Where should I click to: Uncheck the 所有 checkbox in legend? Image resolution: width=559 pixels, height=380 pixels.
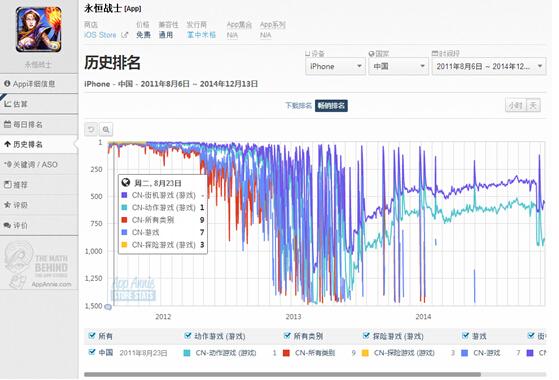(92, 335)
